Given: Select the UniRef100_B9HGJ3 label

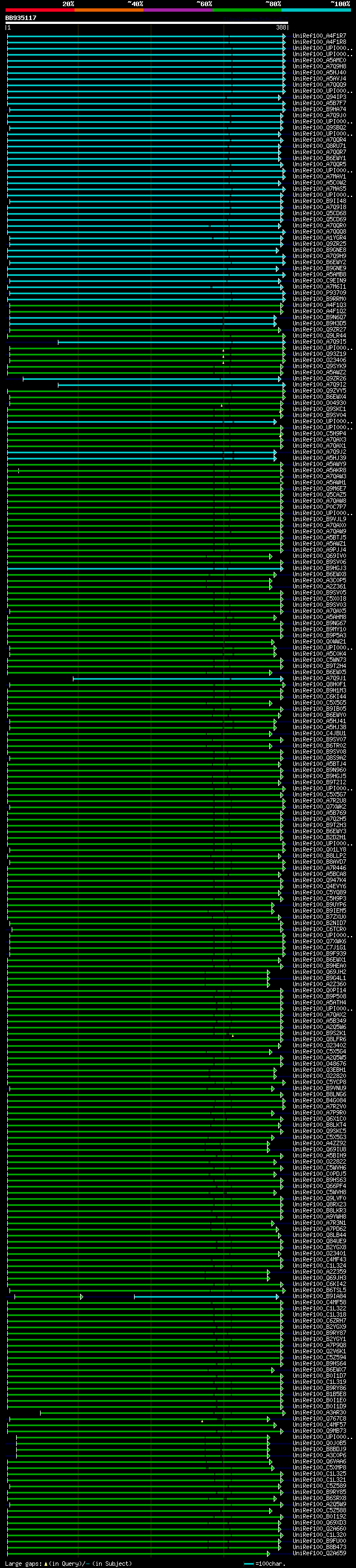Looking at the screenshot, I should [x=319, y=568].
